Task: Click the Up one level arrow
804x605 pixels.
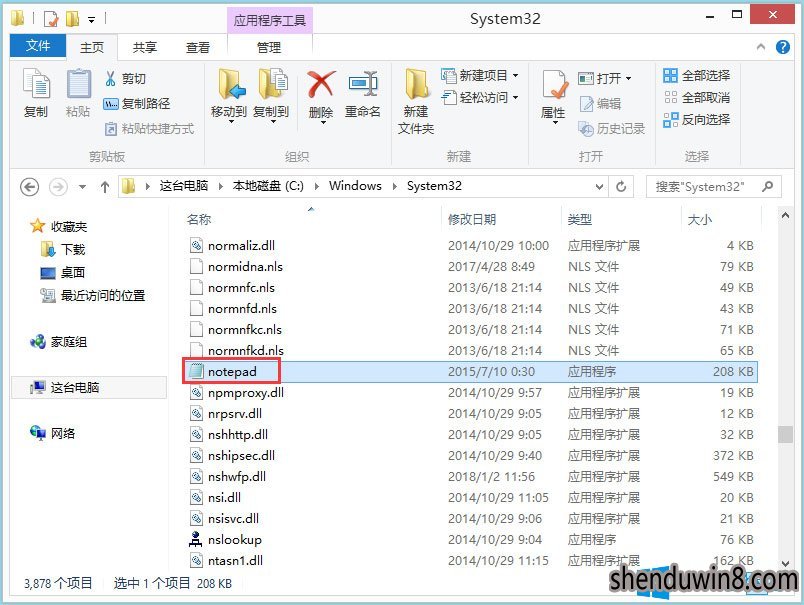Action: [x=105, y=187]
